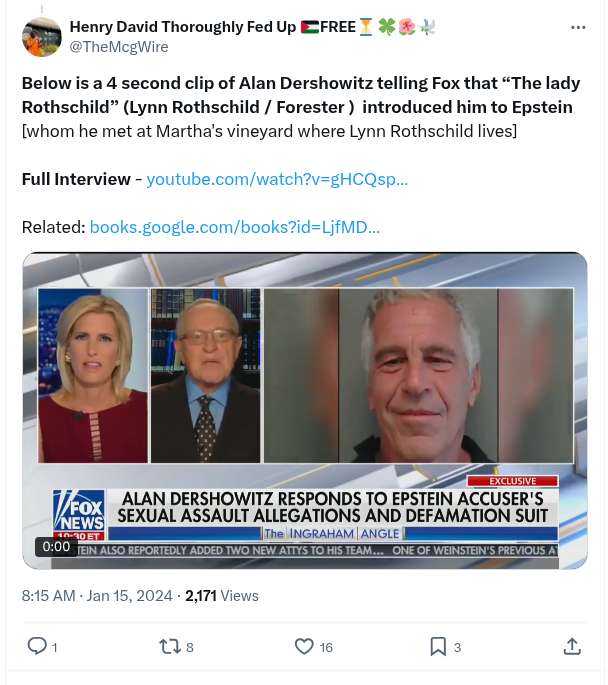Click the @TheMcgWire handle
The height and width of the screenshot is (685, 608).
(119, 47)
